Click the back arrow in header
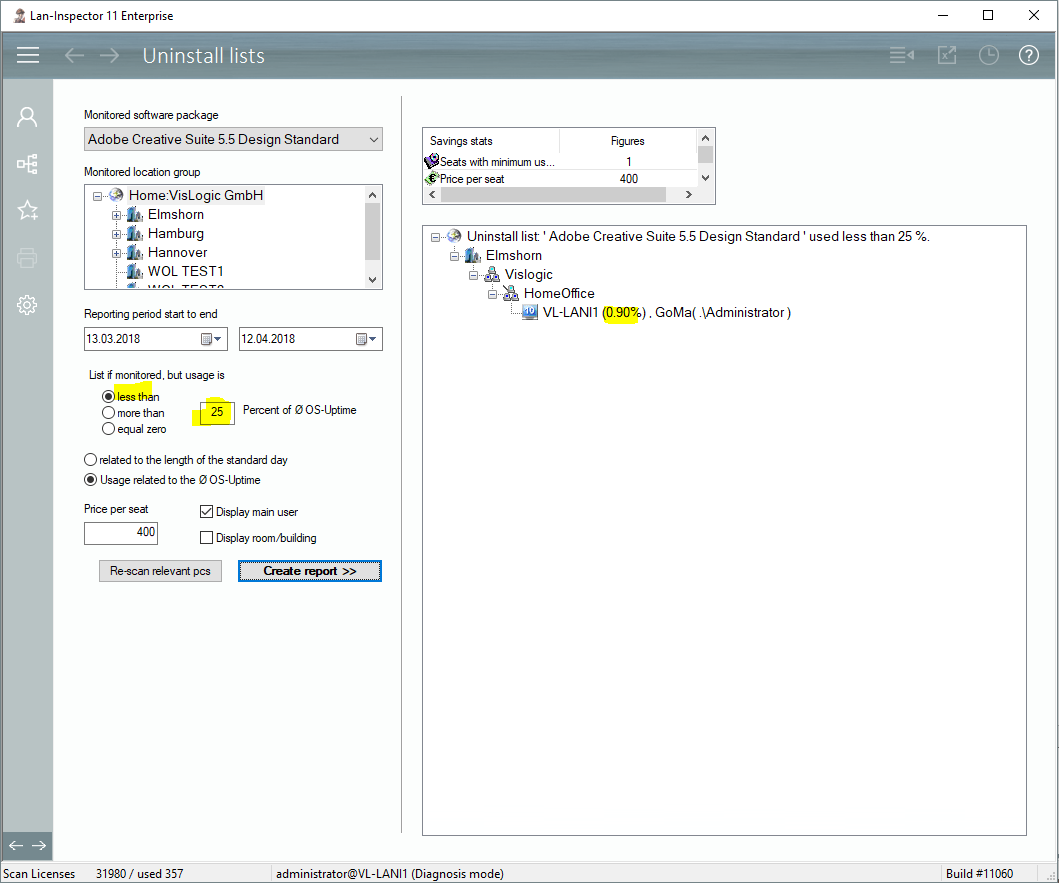 74,55
